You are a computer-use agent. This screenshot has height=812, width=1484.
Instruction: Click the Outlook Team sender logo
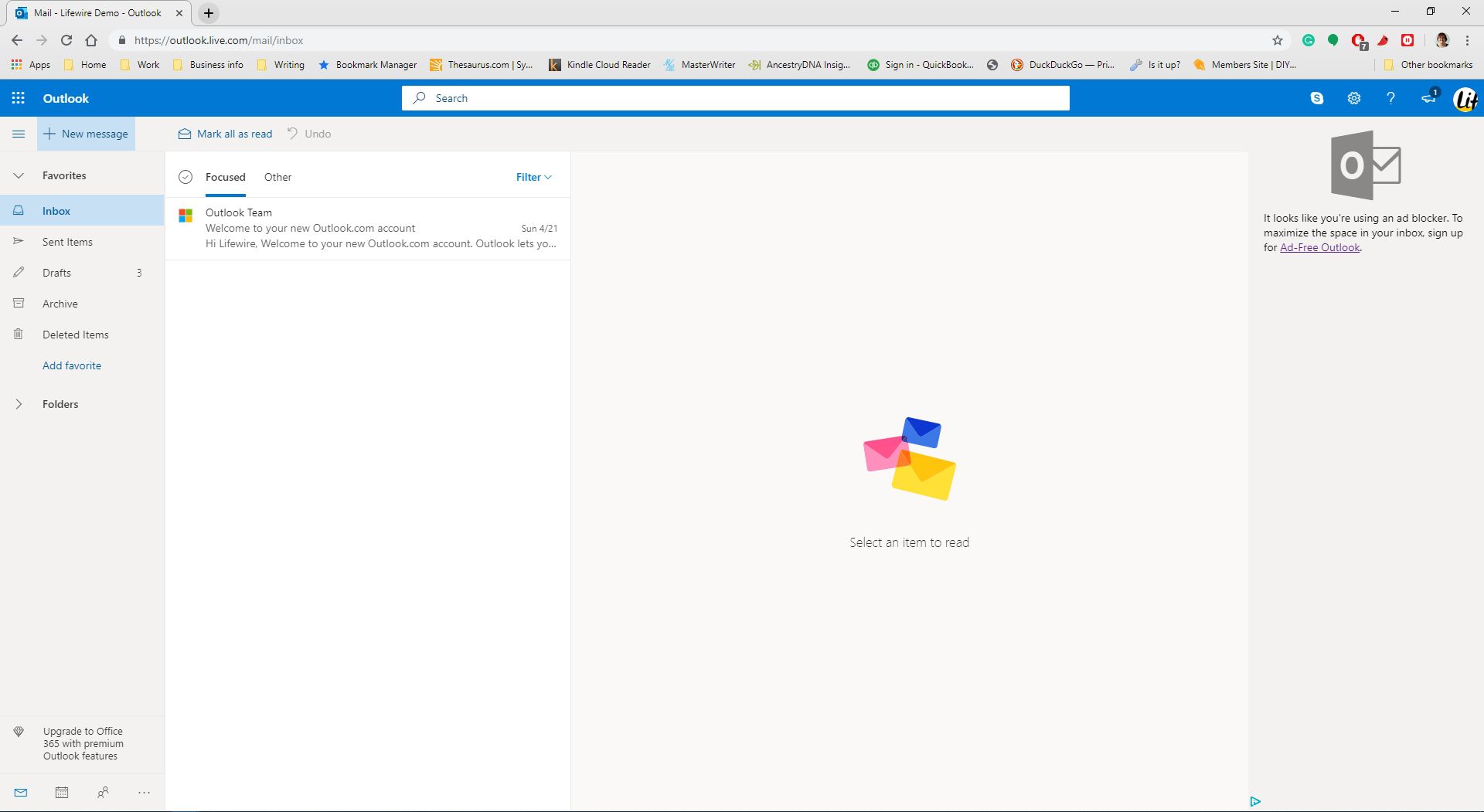click(x=185, y=216)
